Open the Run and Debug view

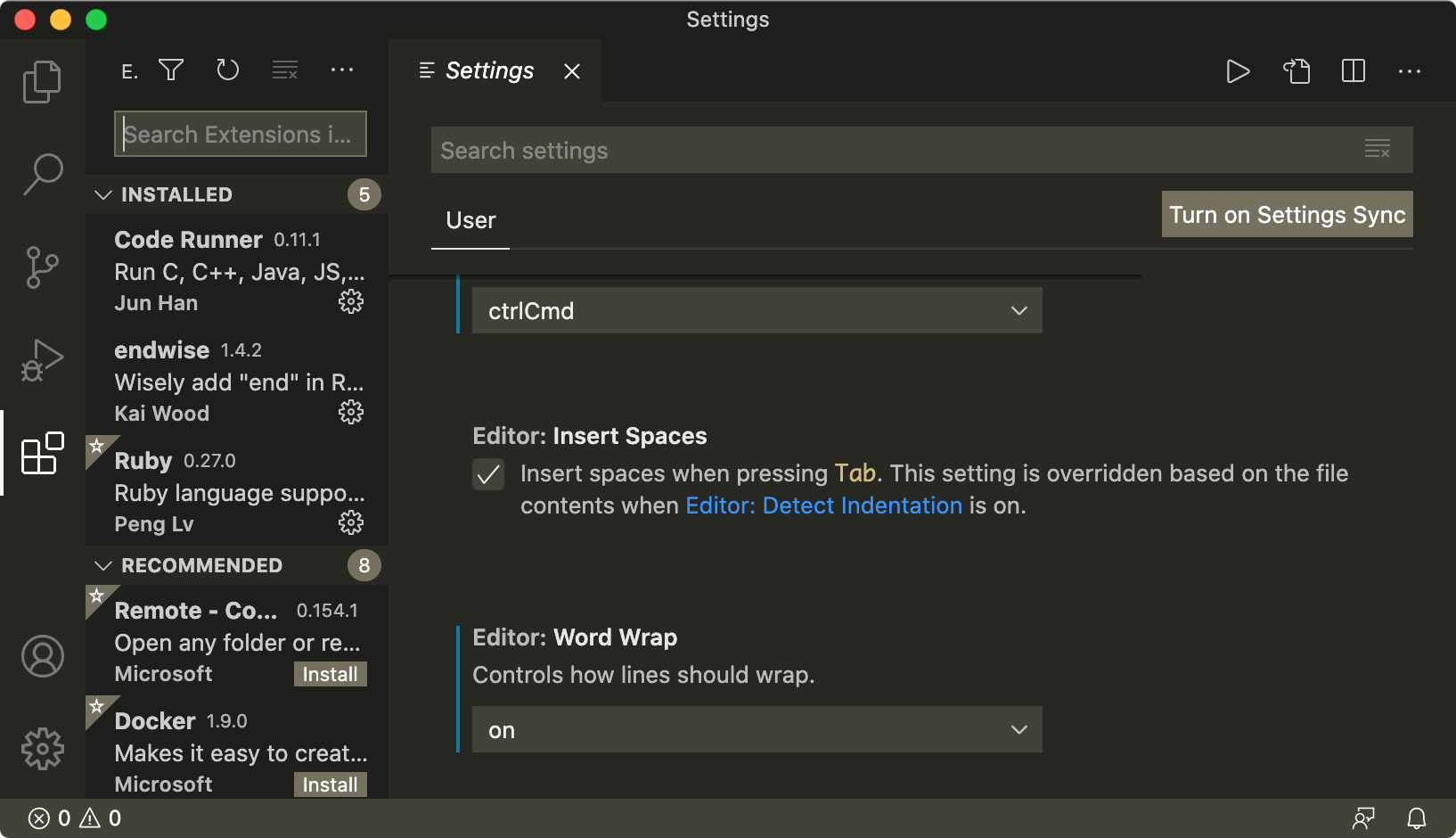pos(42,359)
